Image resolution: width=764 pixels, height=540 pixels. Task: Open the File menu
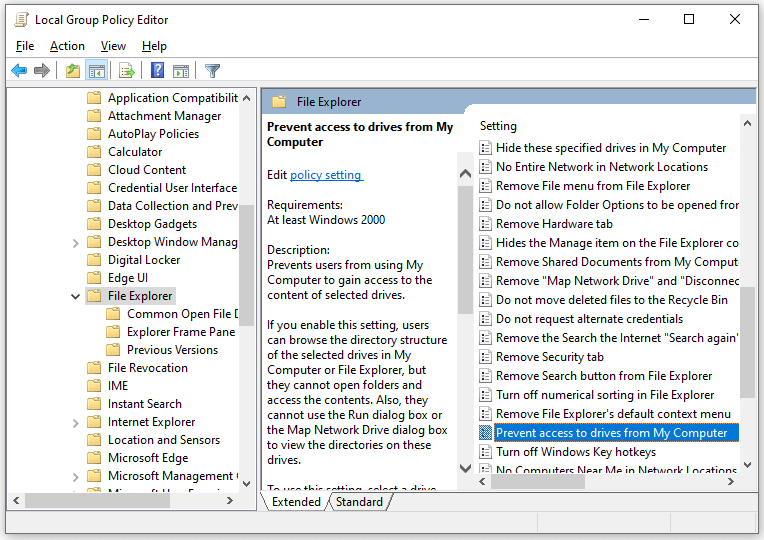click(25, 46)
